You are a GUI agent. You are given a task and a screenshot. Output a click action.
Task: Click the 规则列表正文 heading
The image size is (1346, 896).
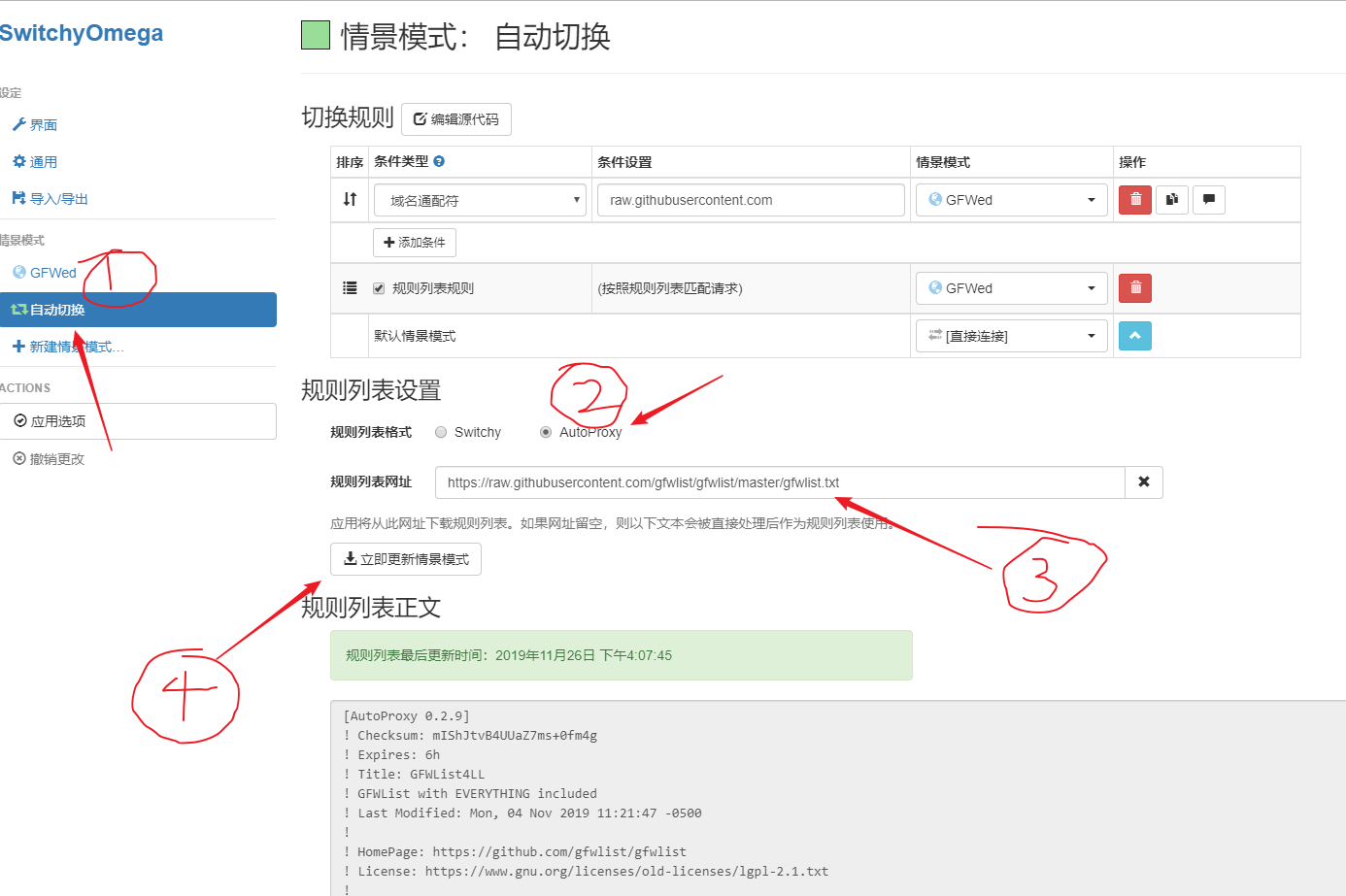coord(371,608)
